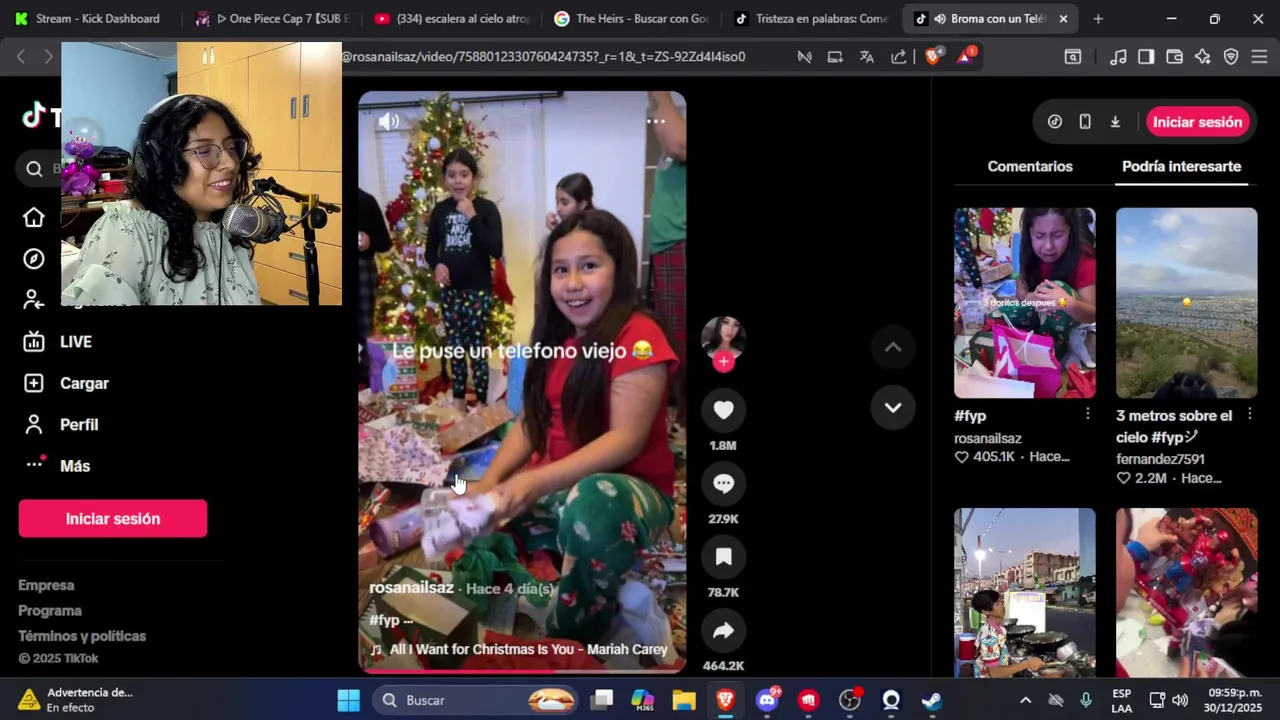1280x720 pixels.
Task: Toggle the Brave sidebar panel icon
Action: (1146, 57)
